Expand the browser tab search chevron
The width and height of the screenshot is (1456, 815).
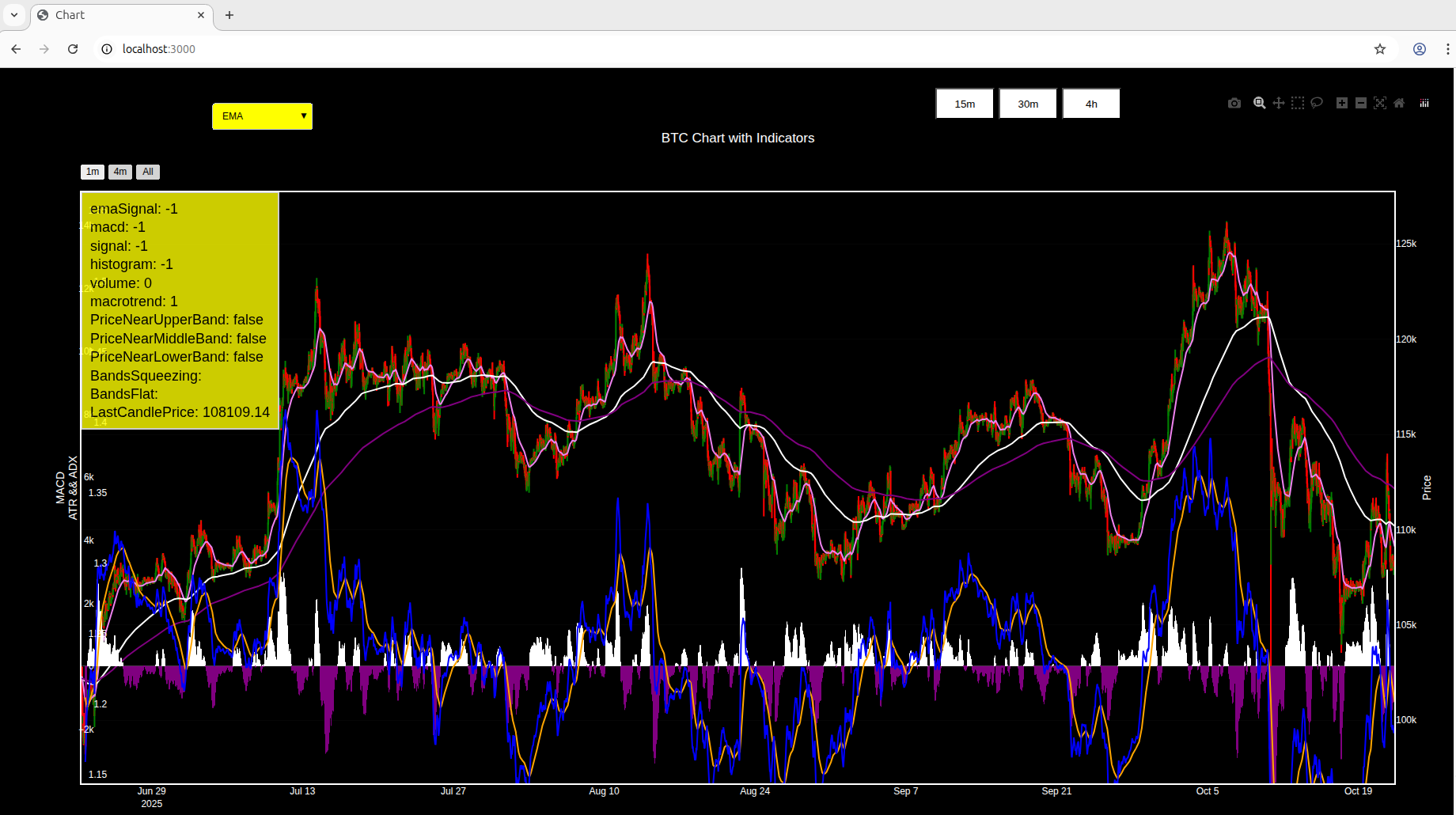14,15
